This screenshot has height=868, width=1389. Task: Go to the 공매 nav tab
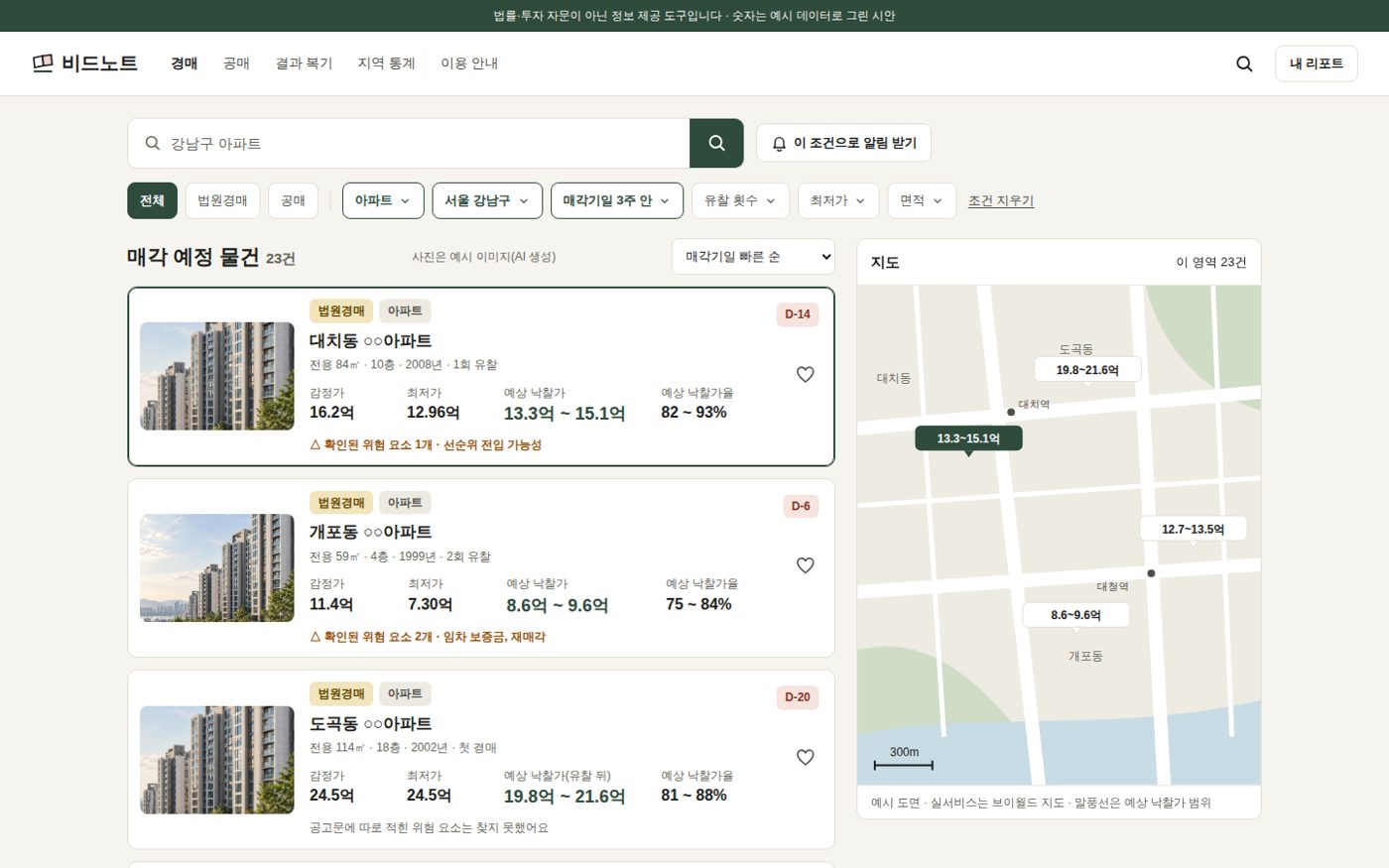coord(236,63)
